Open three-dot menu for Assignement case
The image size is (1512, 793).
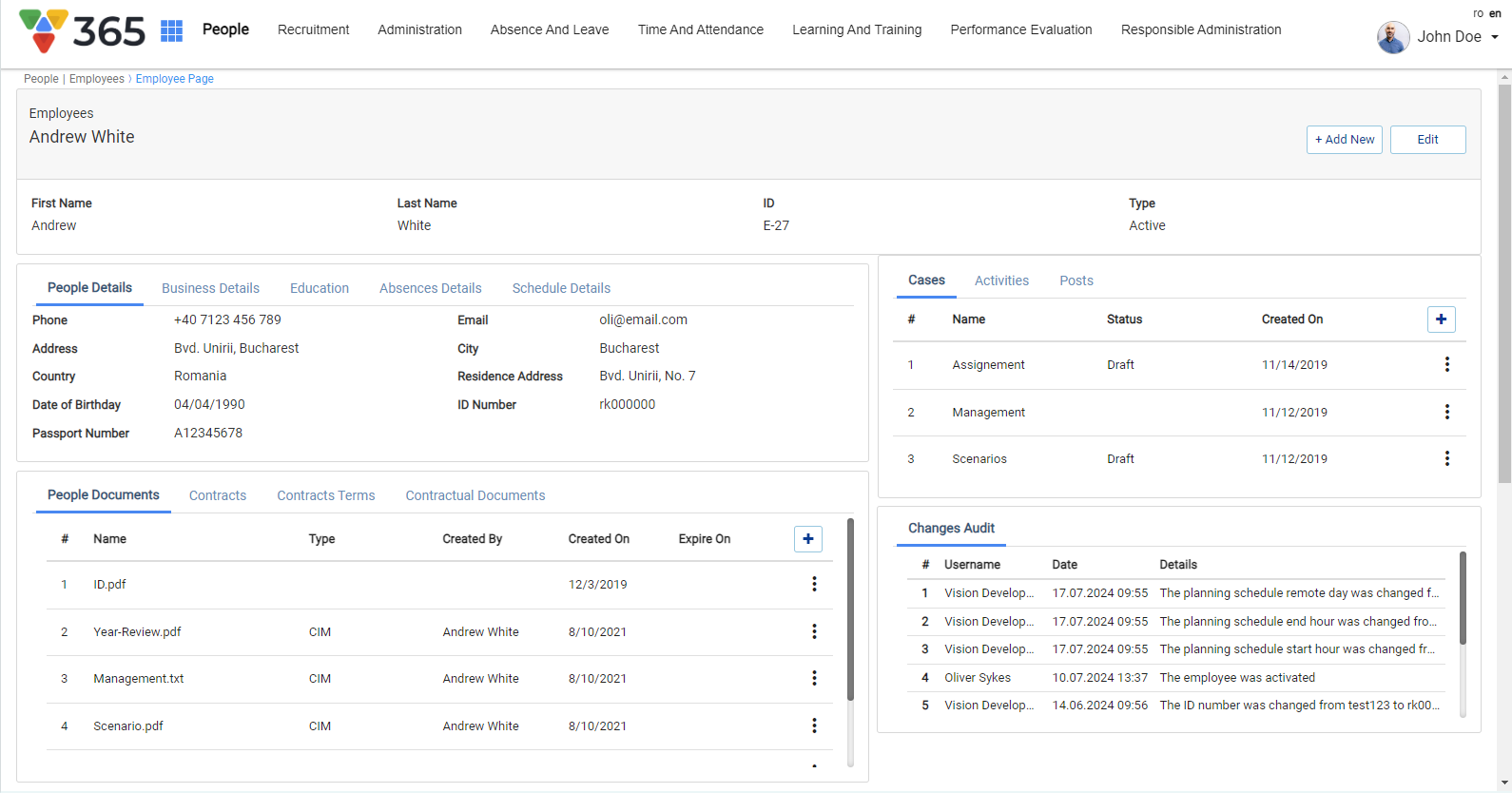(x=1446, y=364)
